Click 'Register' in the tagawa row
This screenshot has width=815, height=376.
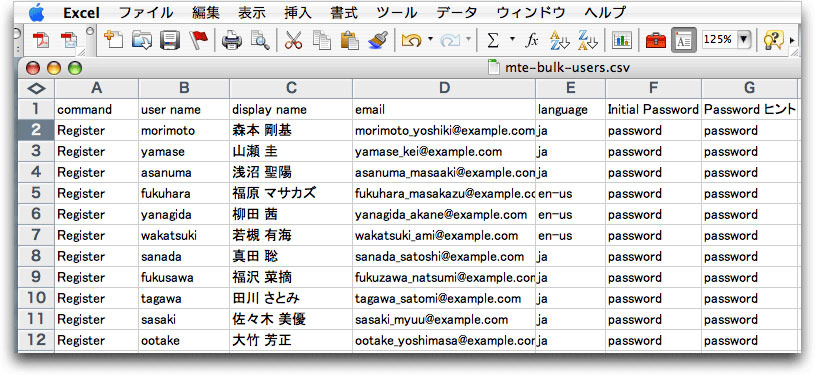[x=96, y=299]
